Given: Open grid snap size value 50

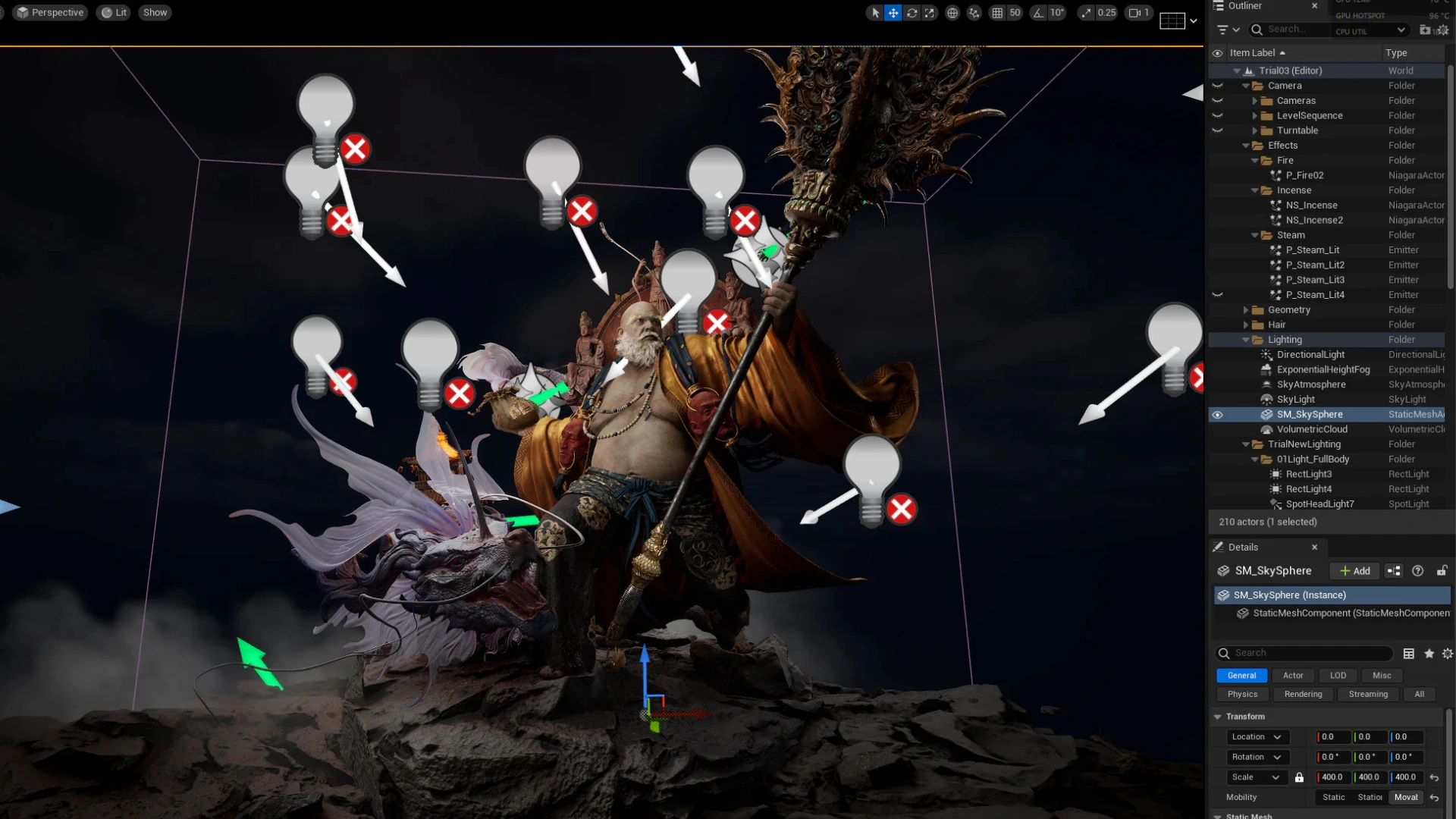Looking at the screenshot, I should point(1015,13).
